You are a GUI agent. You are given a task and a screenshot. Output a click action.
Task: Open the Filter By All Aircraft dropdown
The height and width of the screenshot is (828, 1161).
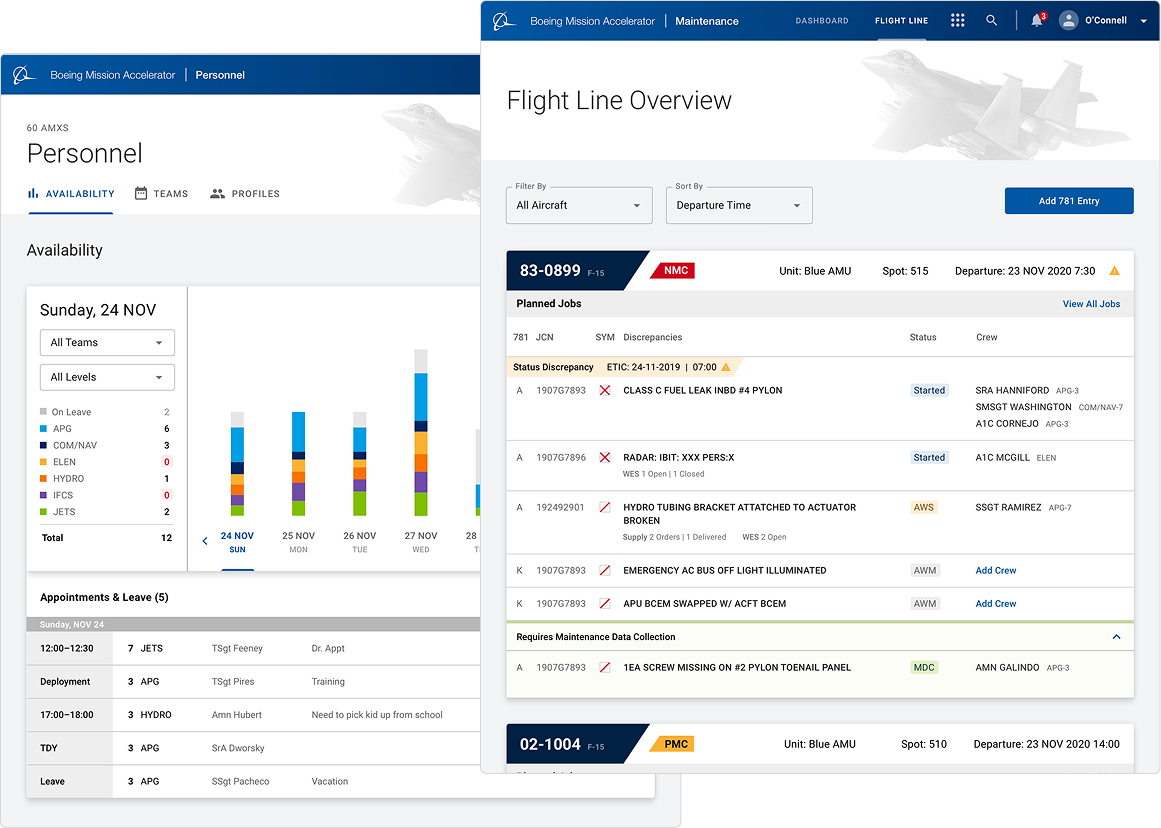pyautogui.click(x=579, y=205)
